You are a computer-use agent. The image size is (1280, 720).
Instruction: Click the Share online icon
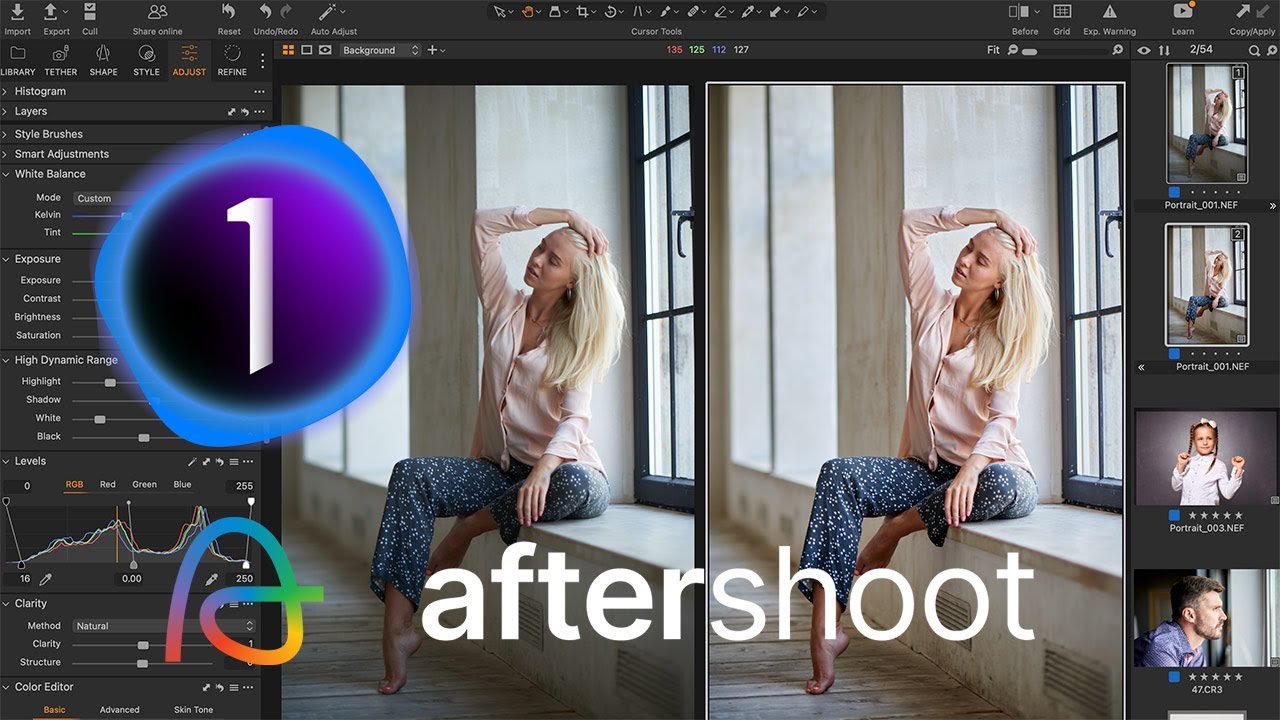coord(157,12)
